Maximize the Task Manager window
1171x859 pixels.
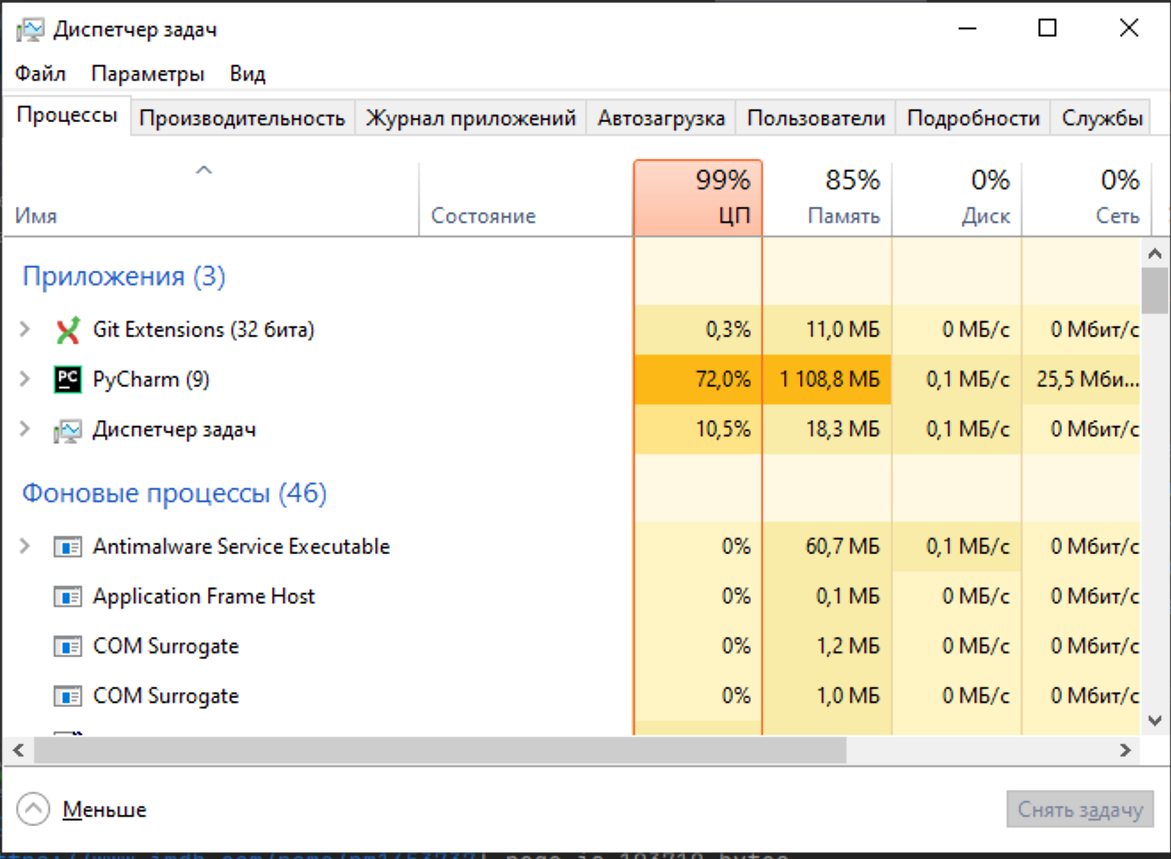click(1048, 28)
